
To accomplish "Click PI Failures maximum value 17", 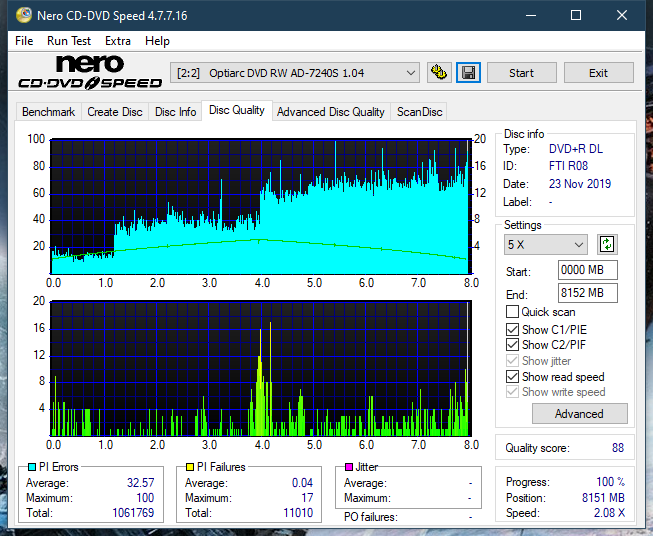I will [307, 497].
